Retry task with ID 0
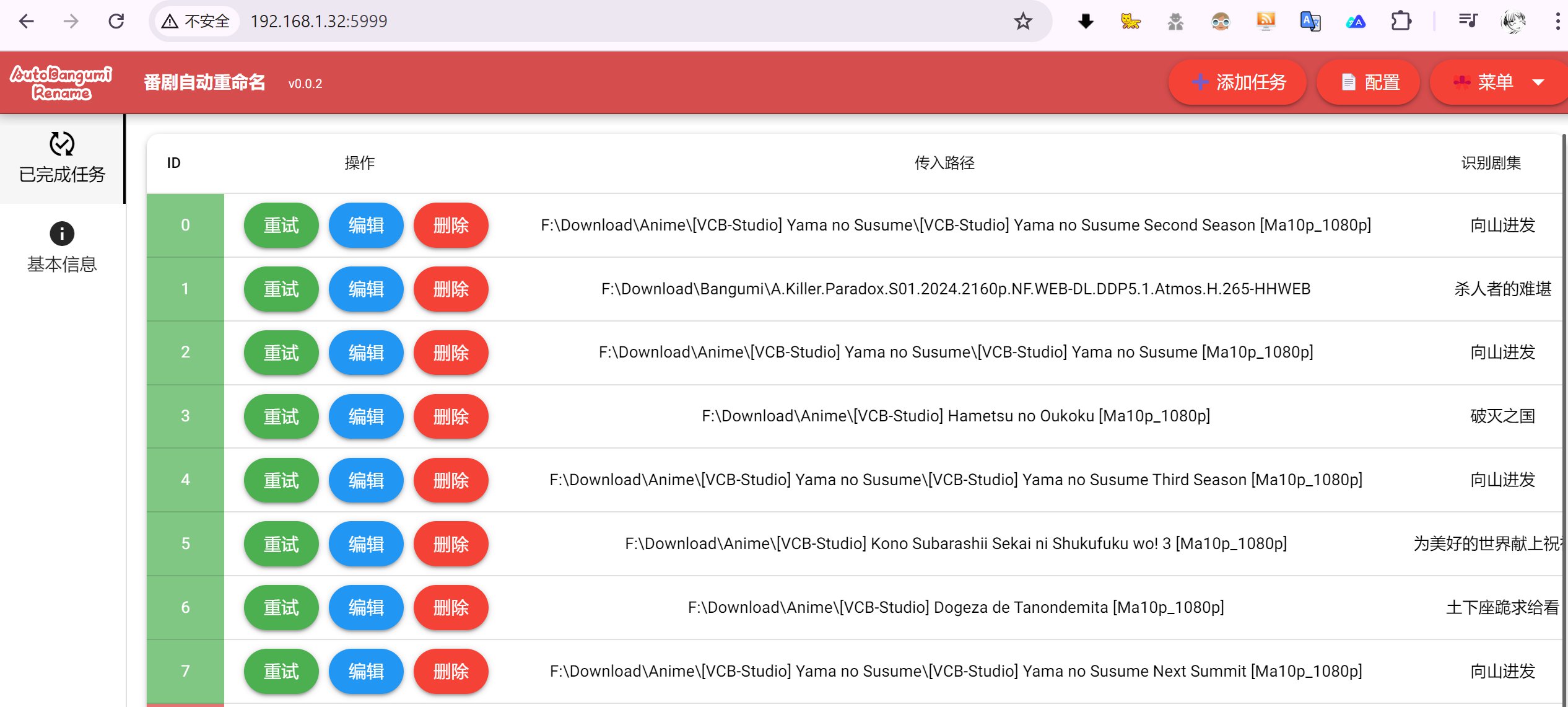 coord(281,226)
